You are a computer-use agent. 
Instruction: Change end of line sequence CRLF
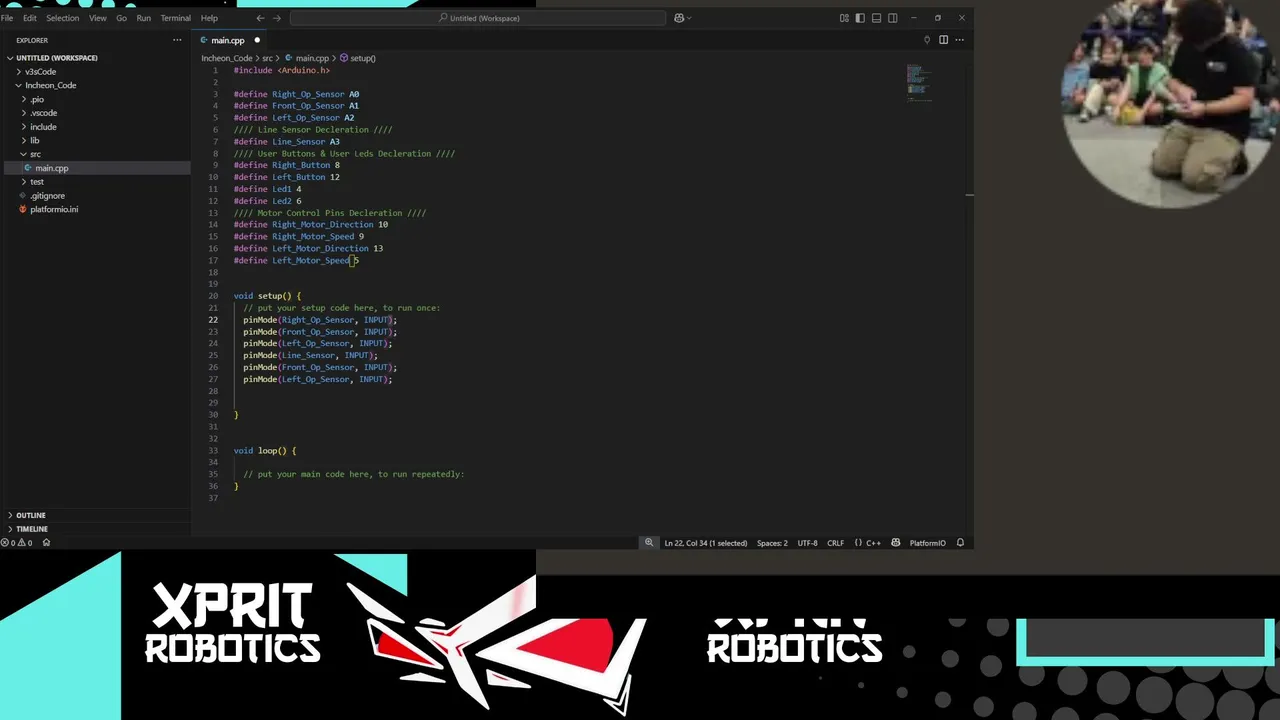pyautogui.click(x=835, y=543)
